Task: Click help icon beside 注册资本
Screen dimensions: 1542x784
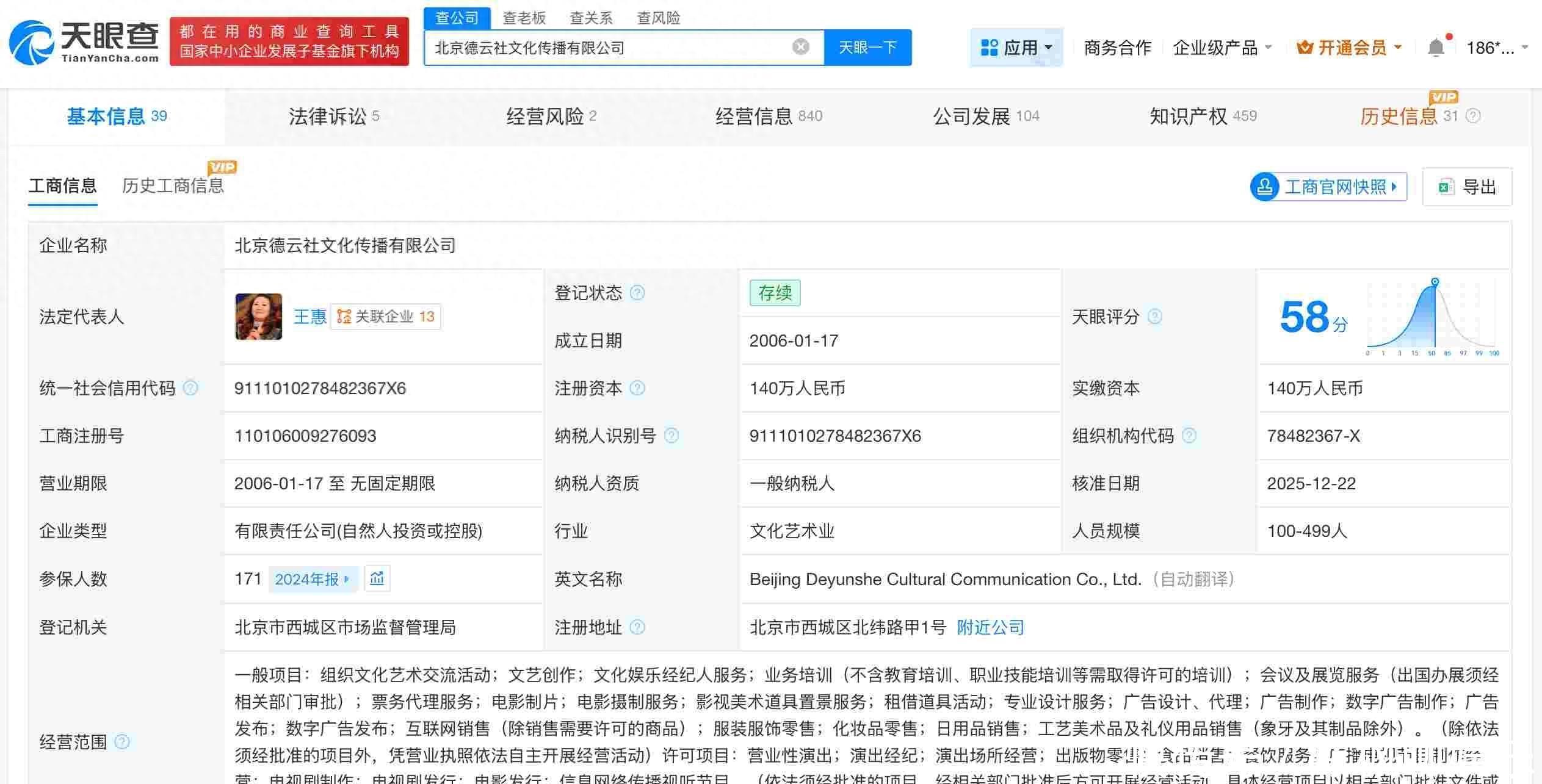Action: coord(637,388)
